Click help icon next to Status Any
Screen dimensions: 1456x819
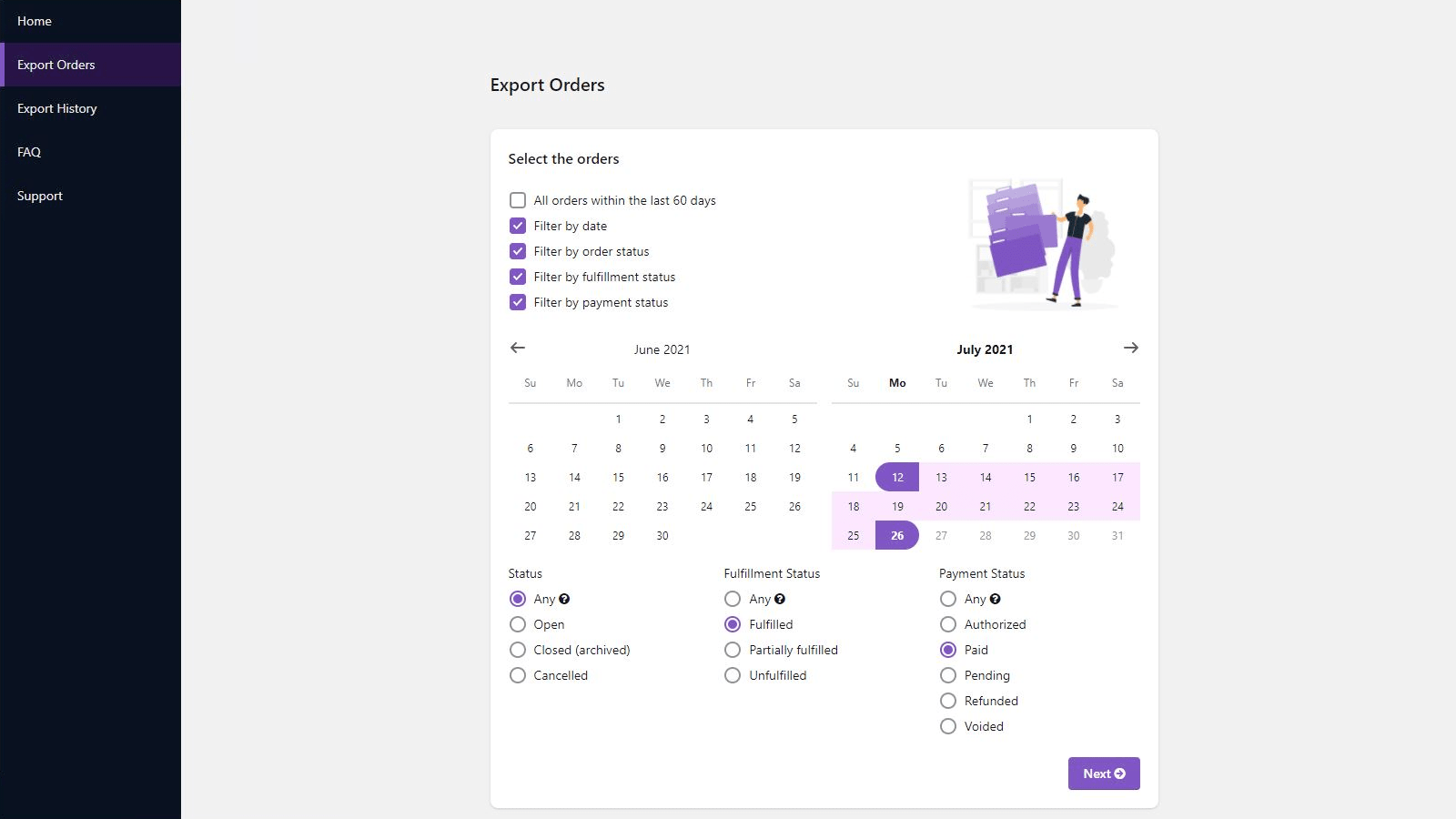pos(564,599)
